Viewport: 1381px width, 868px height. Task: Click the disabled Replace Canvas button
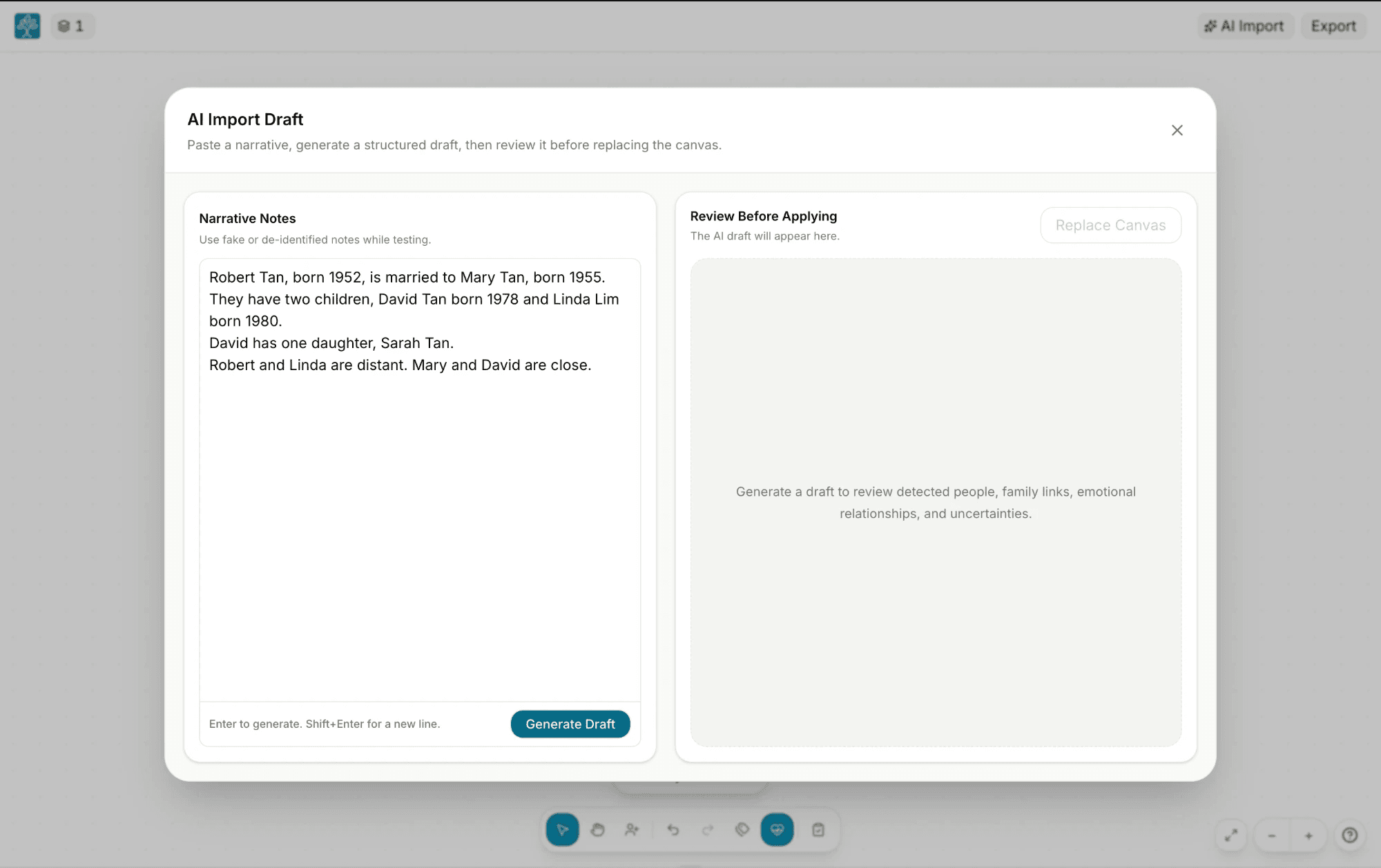pos(1110,225)
